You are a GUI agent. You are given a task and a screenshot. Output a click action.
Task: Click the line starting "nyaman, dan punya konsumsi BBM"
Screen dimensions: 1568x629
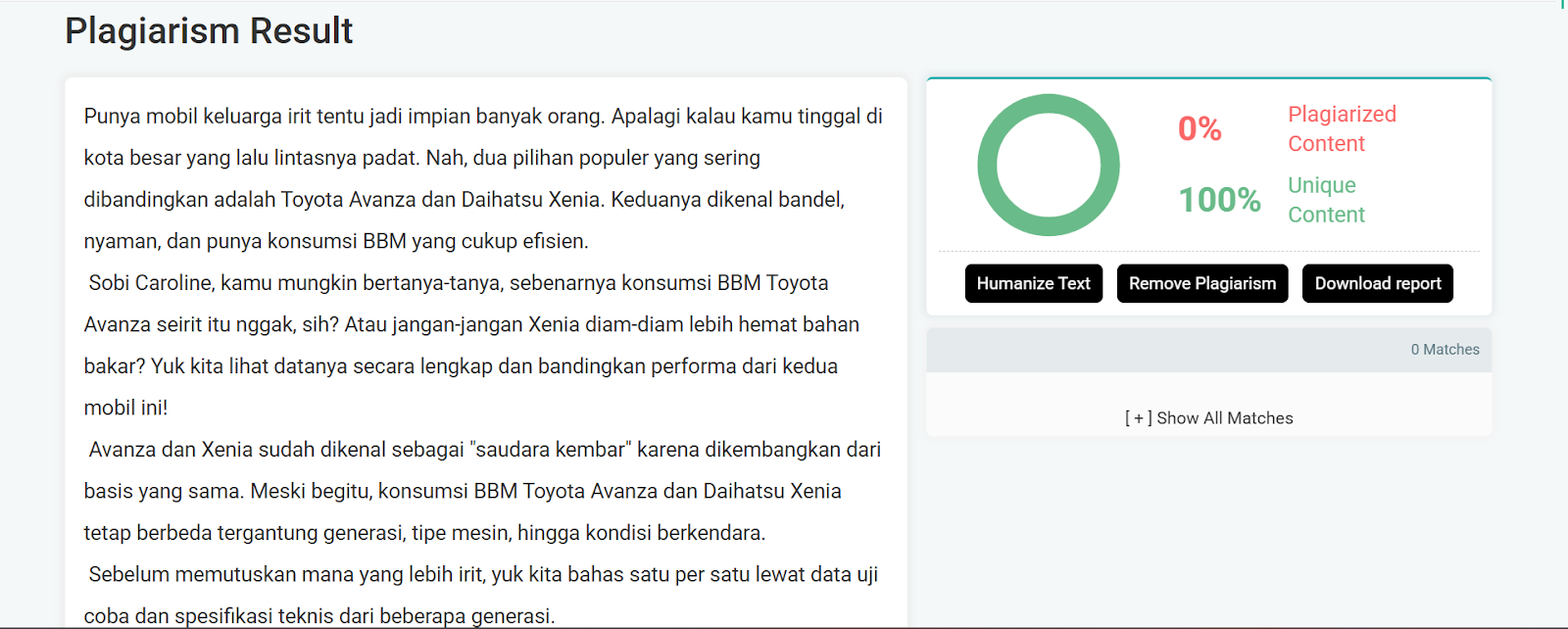pos(336,241)
